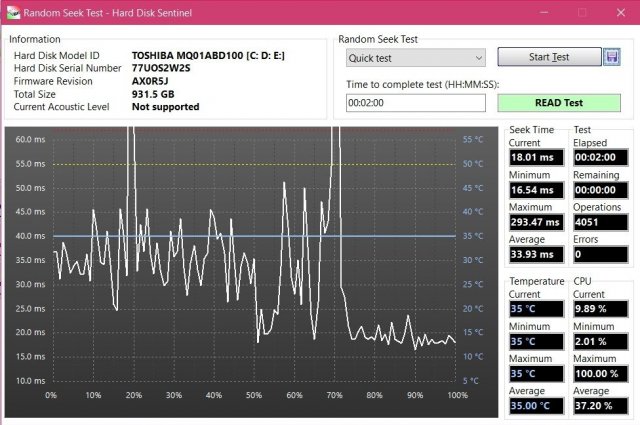Click the CPU Average value 37.20 %
The image size is (640, 425).
pos(599,404)
